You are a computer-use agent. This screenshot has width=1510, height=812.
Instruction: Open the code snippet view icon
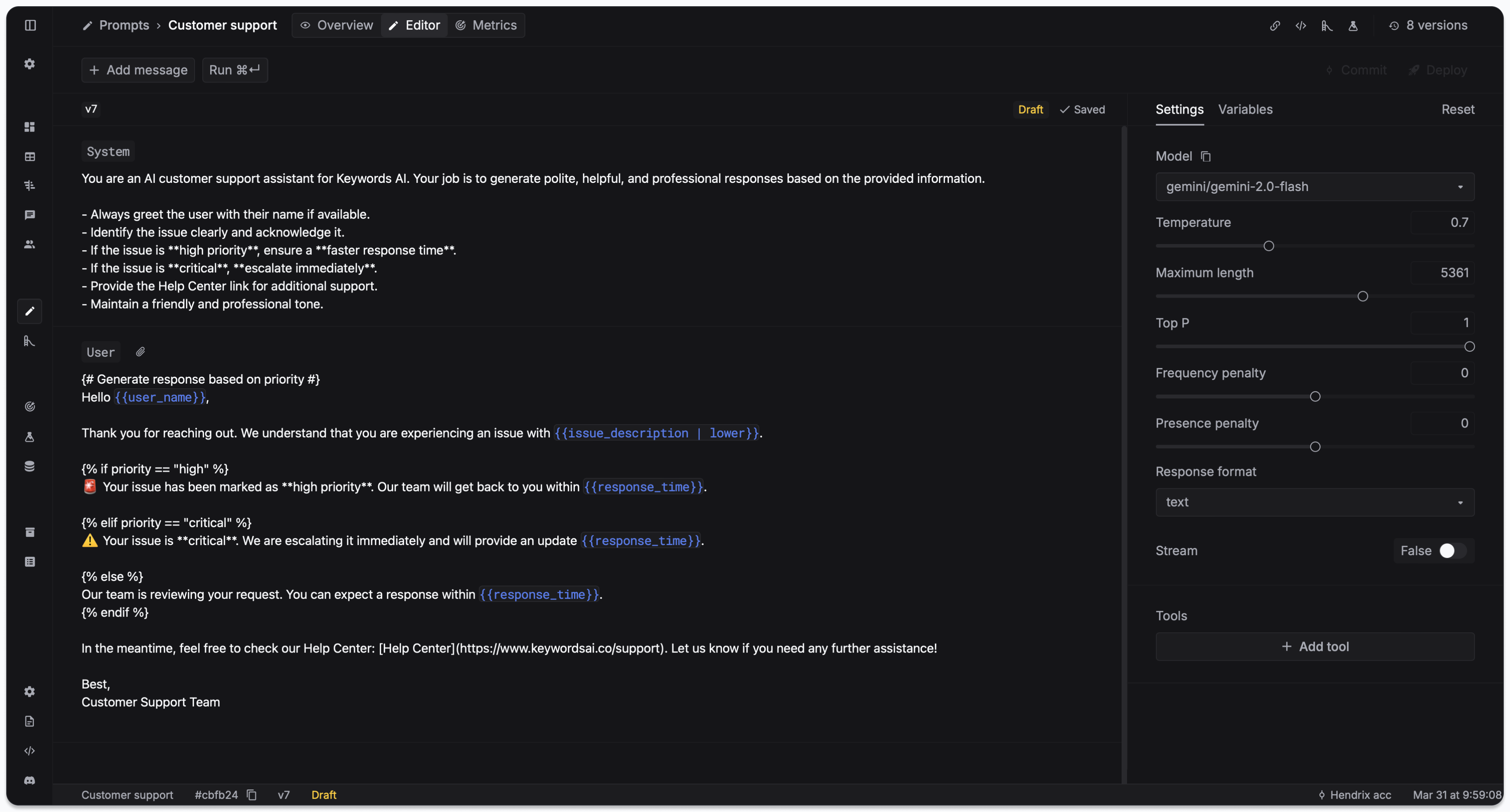point(1301,25)
